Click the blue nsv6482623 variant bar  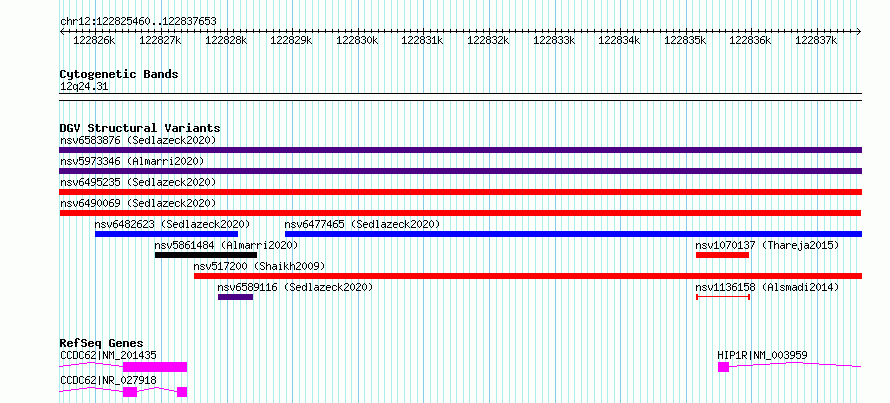point(166,234)
